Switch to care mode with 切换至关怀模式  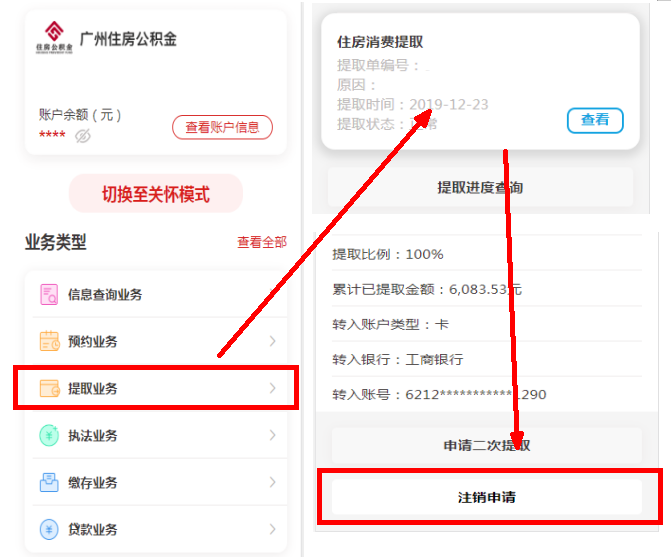pos(156,194)
